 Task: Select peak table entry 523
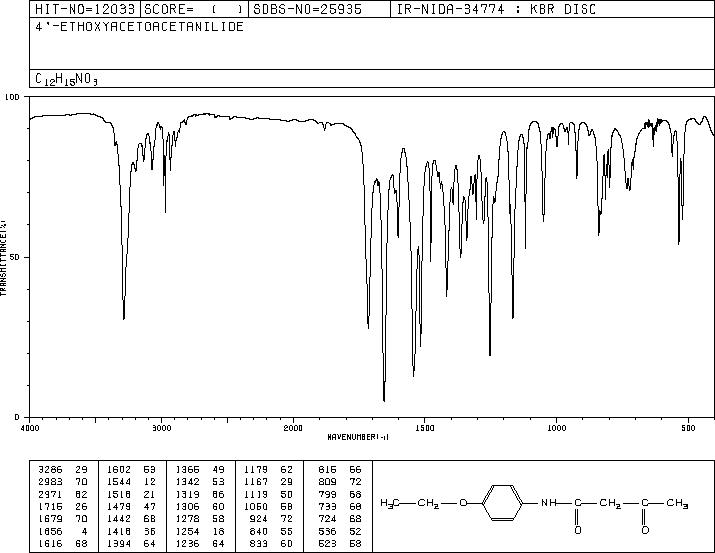(327, 543)
